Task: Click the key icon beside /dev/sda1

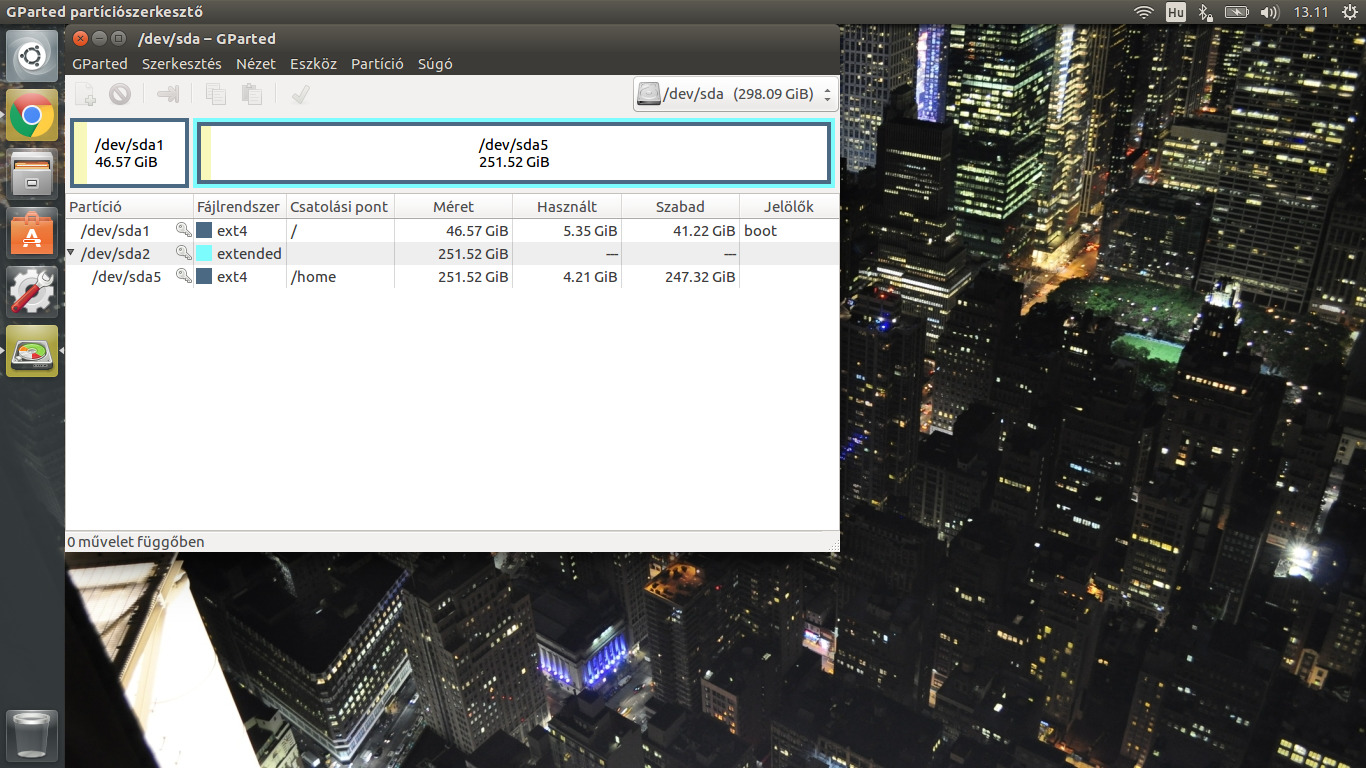Action: tap(184, 230)
